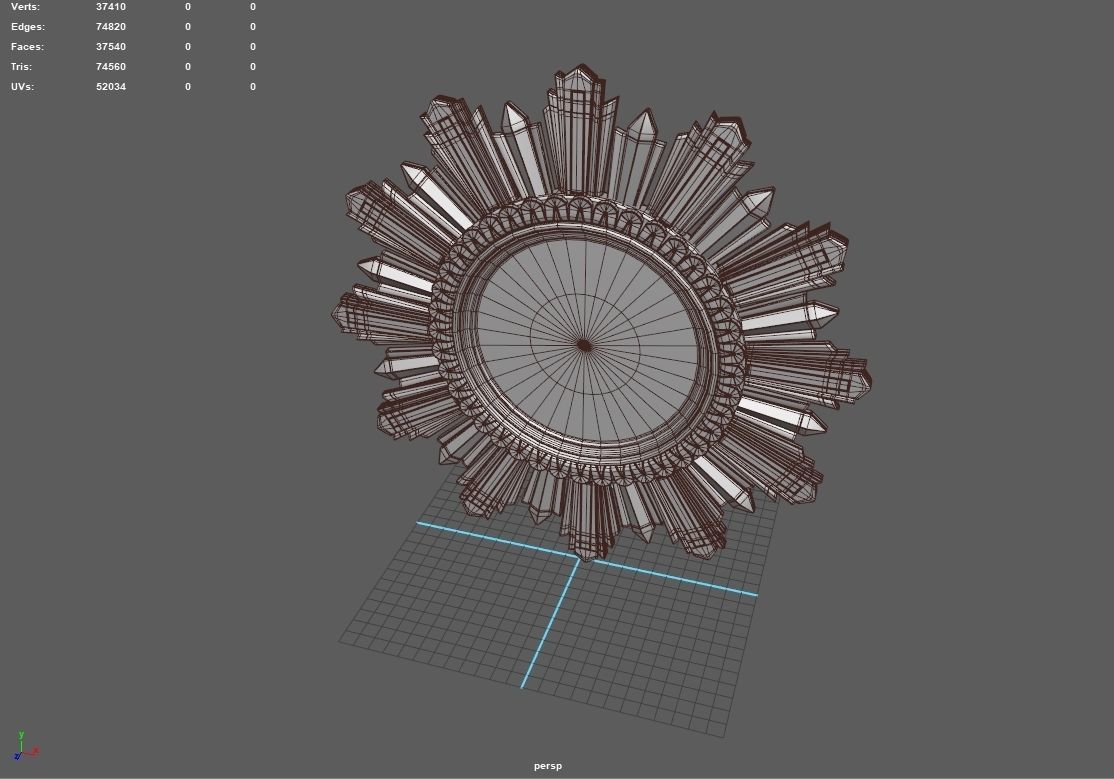Click the UVs count value 52034
The image size is (1114, 779).
tap(111, 86)
